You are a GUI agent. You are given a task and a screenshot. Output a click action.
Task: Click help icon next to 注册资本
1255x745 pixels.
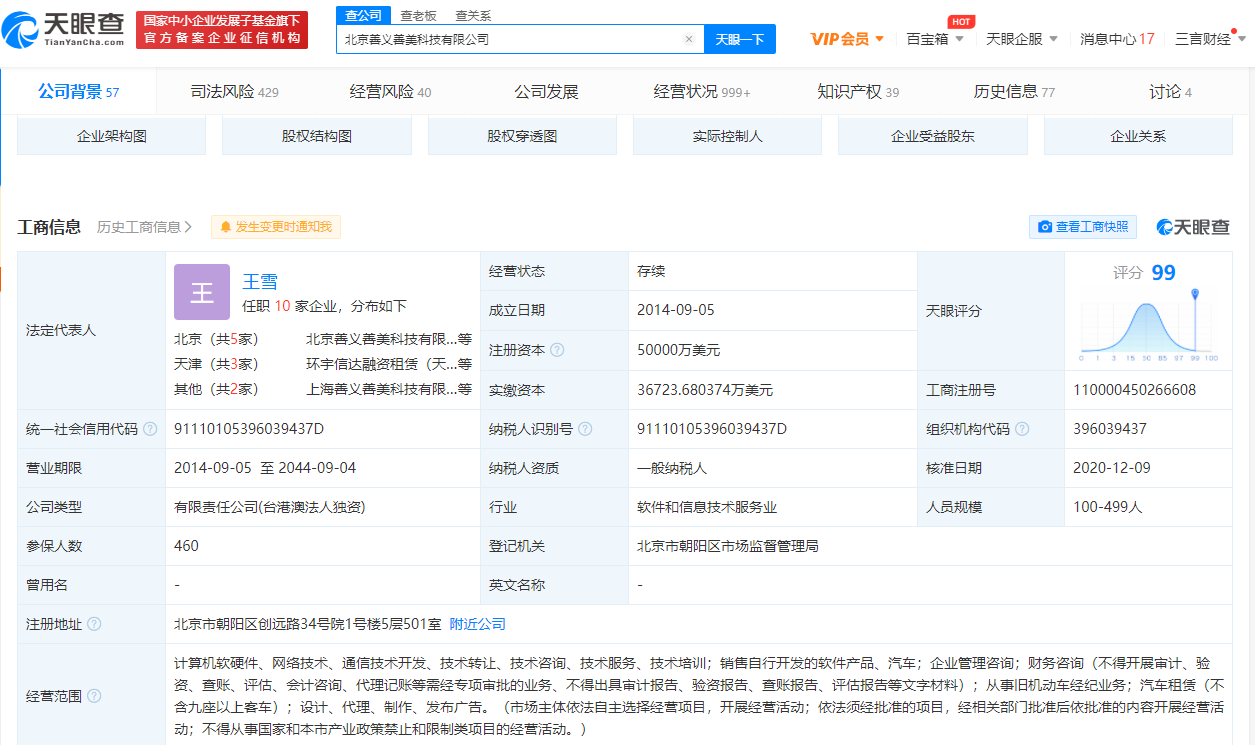(557, 350)
